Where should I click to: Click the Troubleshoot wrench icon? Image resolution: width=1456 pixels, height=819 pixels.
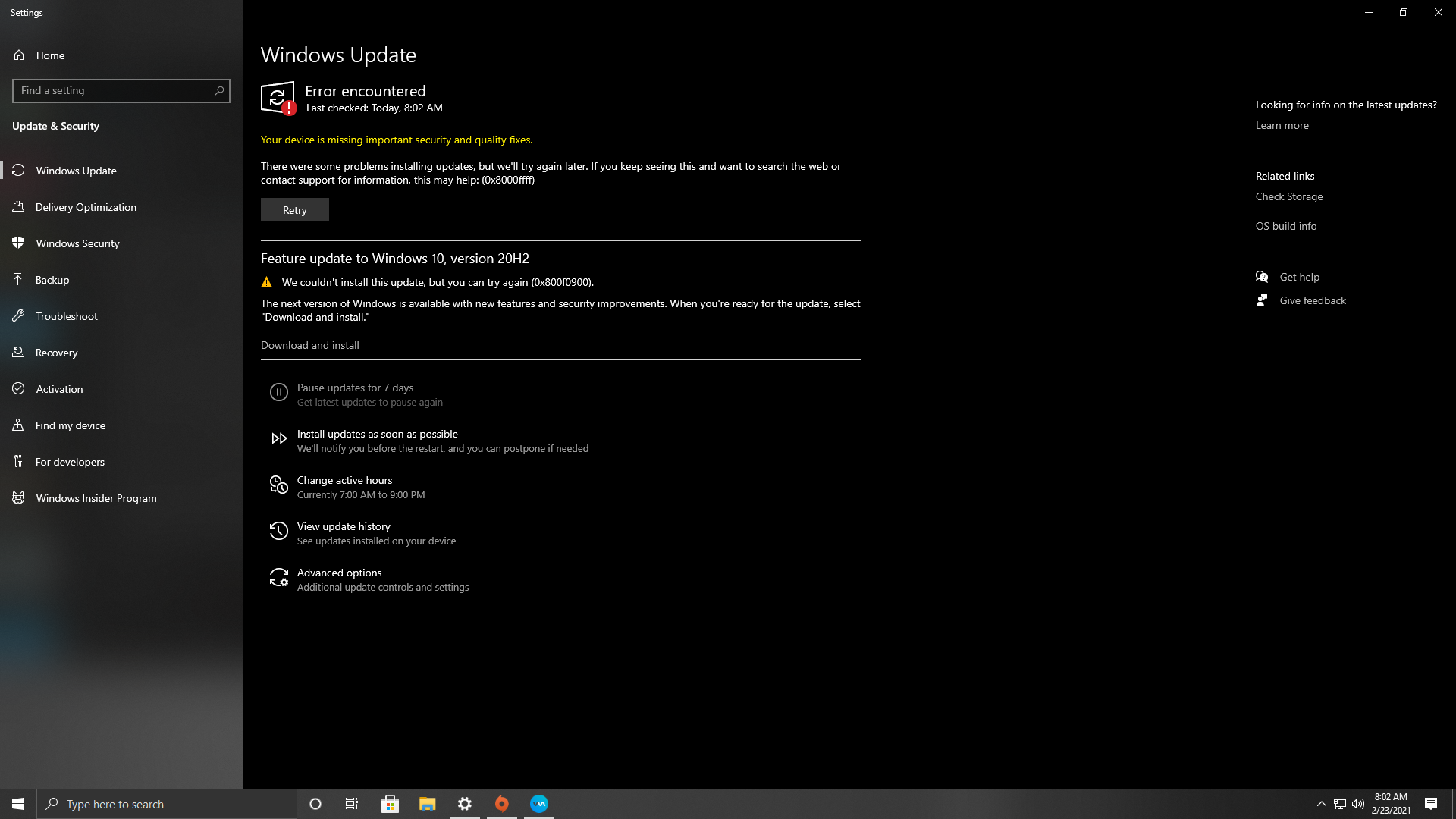(19, 316)
